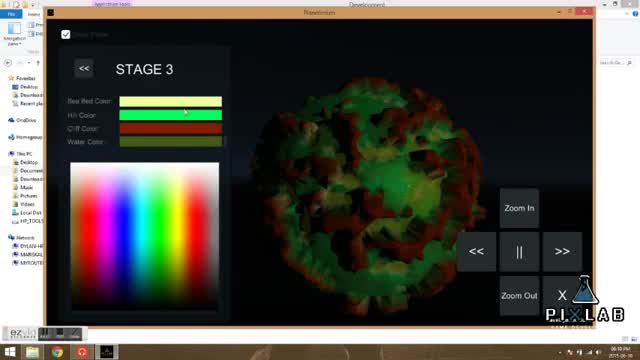Click the ezvid recorder pause button

click(44, 333)
